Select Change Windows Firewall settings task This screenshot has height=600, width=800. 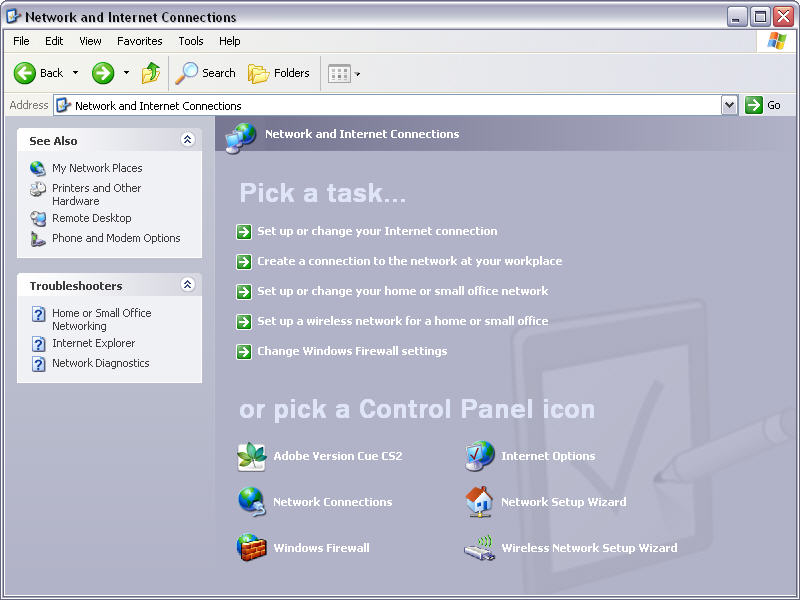point(351,351)
